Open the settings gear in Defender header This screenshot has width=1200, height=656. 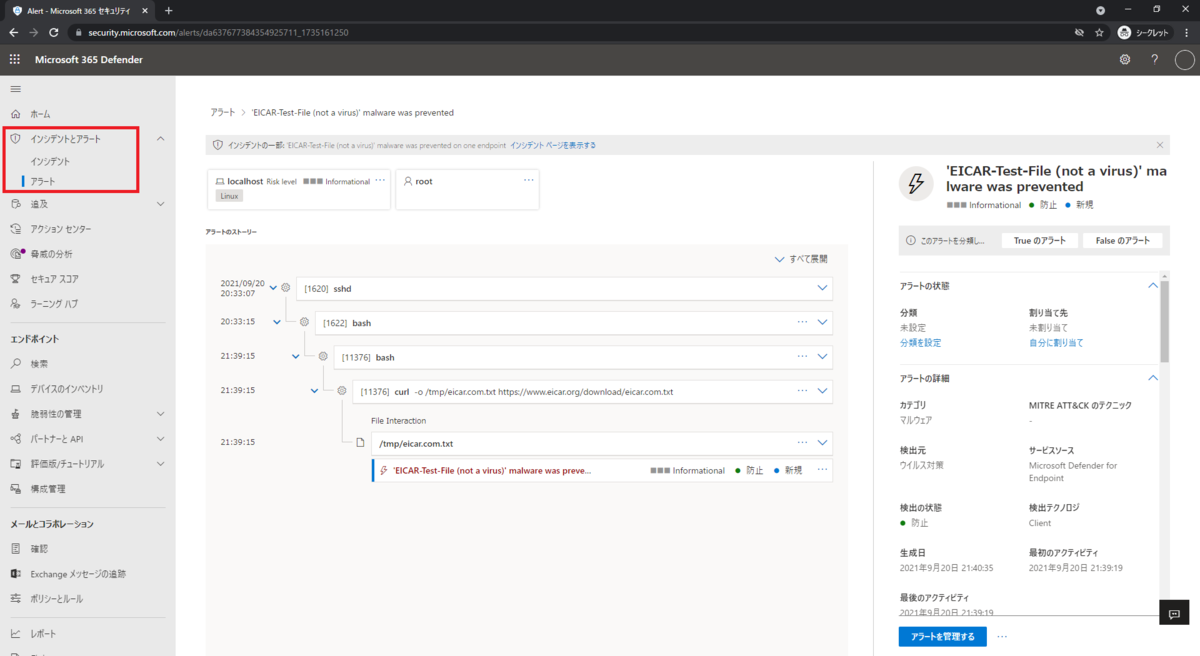1125,59
